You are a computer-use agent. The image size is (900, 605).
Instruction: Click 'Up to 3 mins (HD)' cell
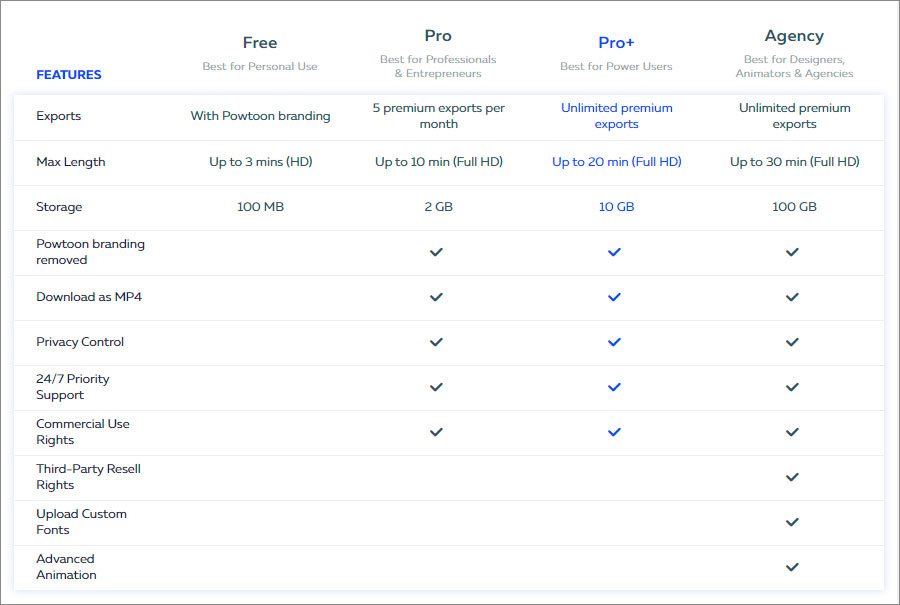pyautogui.click(x=261, y=162)
